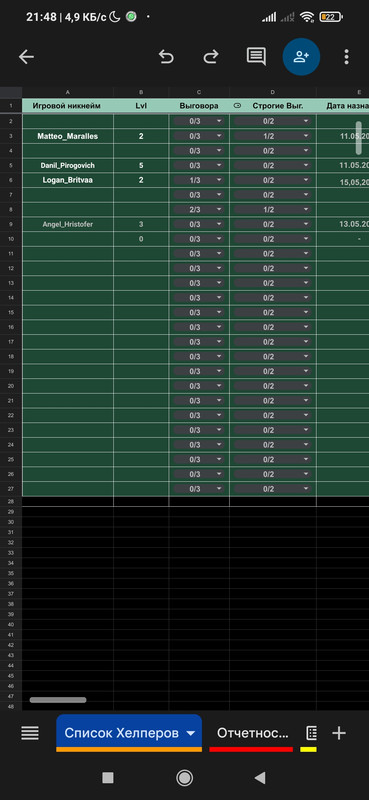Tap the battery status icon
This screenshot has height=800, width=369.
point(331,17)
